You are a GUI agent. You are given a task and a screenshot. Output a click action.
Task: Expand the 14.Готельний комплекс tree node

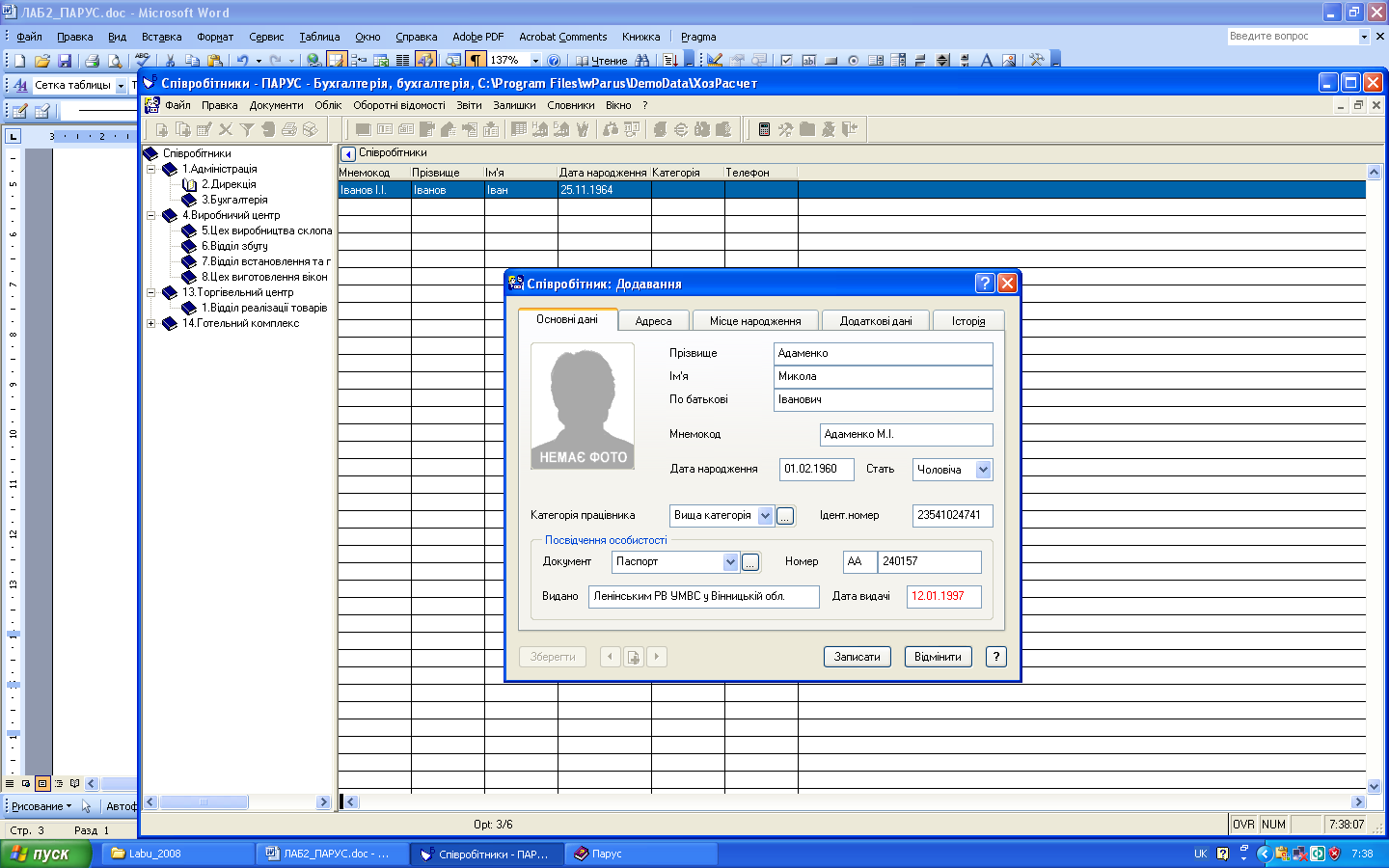point(150,323)
